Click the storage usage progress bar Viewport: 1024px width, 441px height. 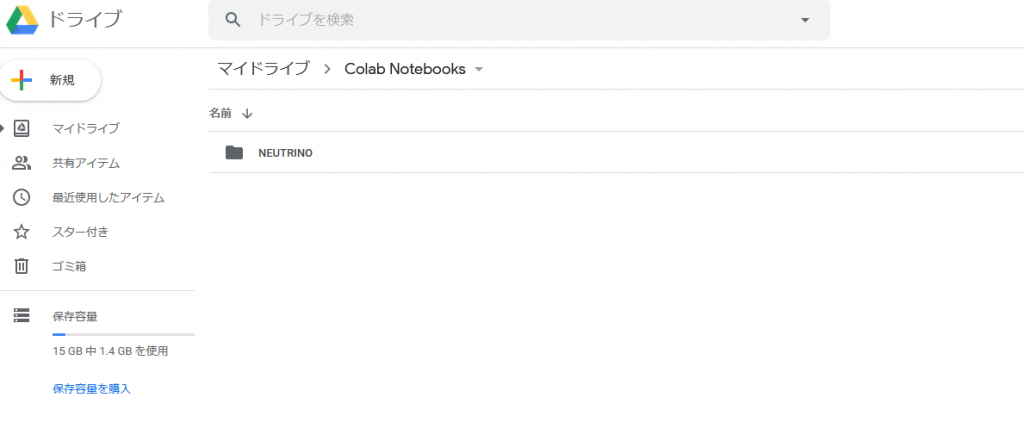123,335
